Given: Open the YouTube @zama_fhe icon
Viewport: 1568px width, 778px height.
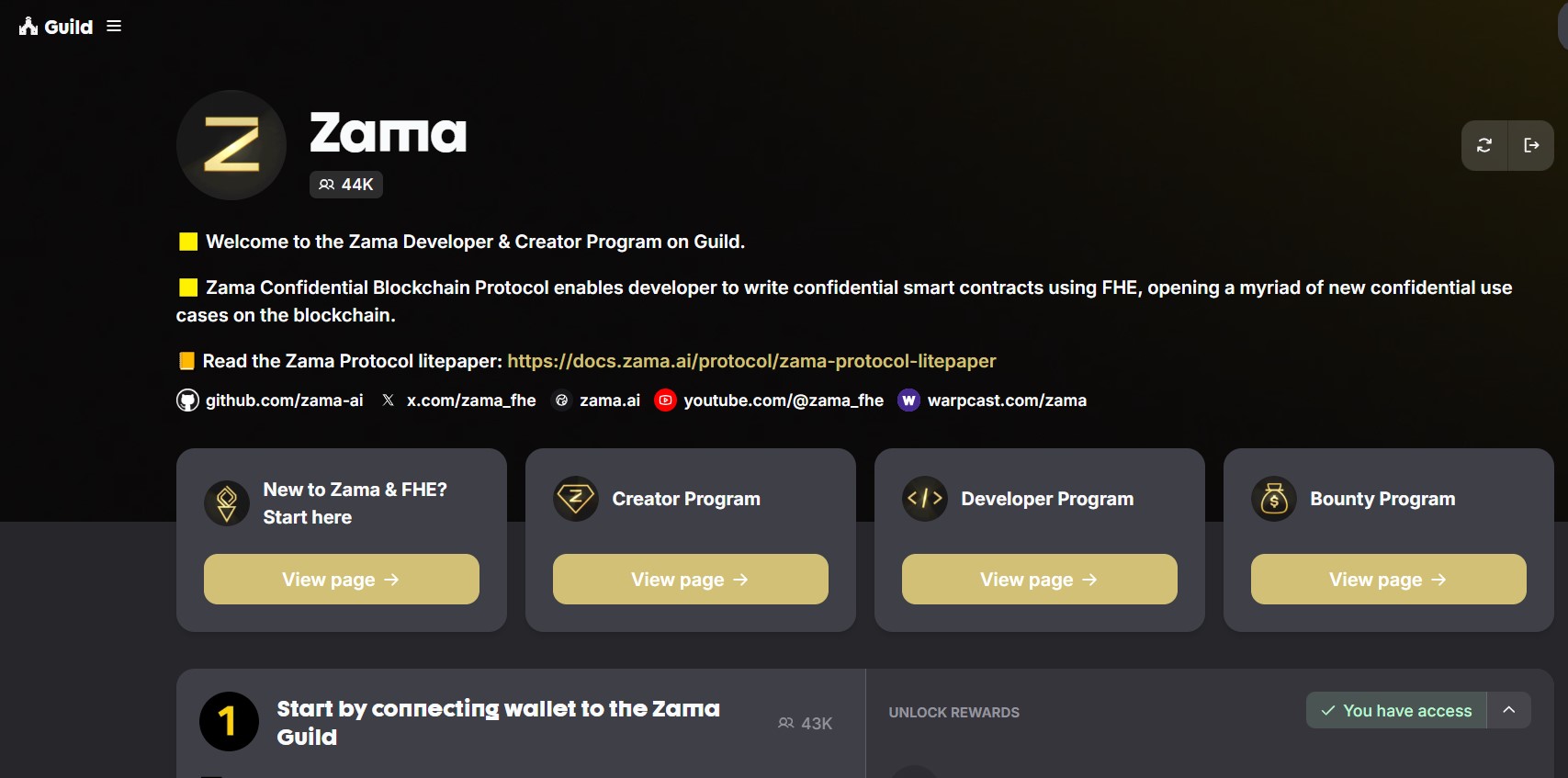Looking at the screenshot, I should pyautogui.click(x=665, y=400).
